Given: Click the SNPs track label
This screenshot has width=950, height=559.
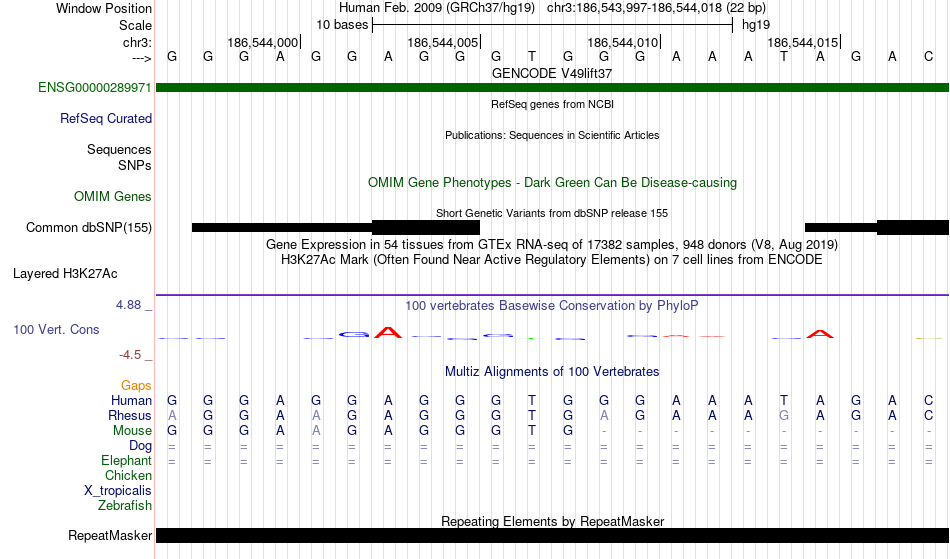Looking at the screenshot, I should [x=135, y=166].
